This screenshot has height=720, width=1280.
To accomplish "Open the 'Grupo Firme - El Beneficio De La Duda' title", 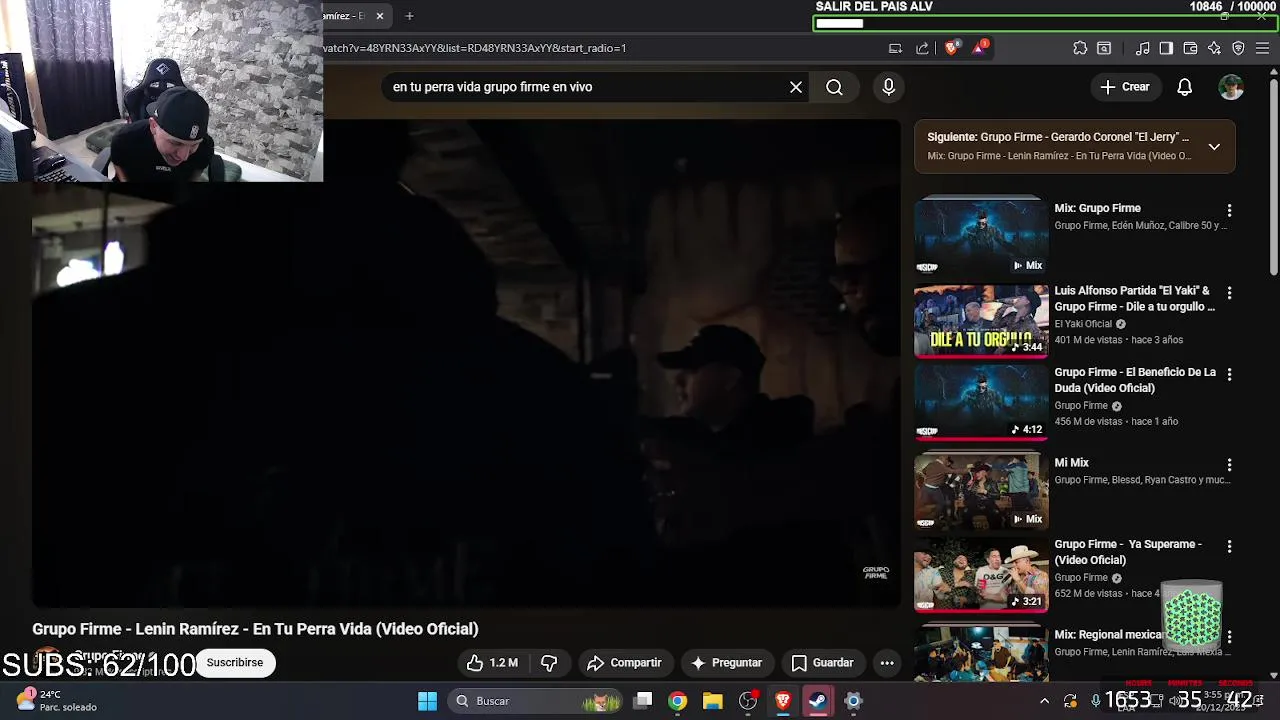I will click(1135, 380).
